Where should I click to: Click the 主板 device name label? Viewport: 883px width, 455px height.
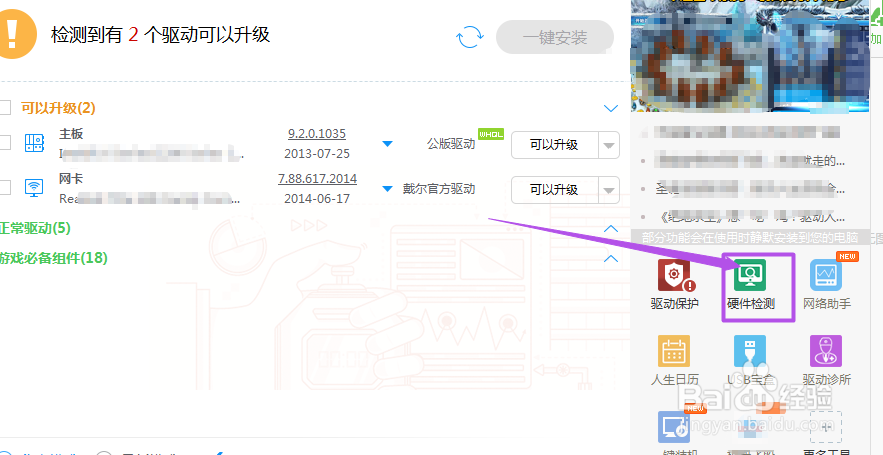71,134
